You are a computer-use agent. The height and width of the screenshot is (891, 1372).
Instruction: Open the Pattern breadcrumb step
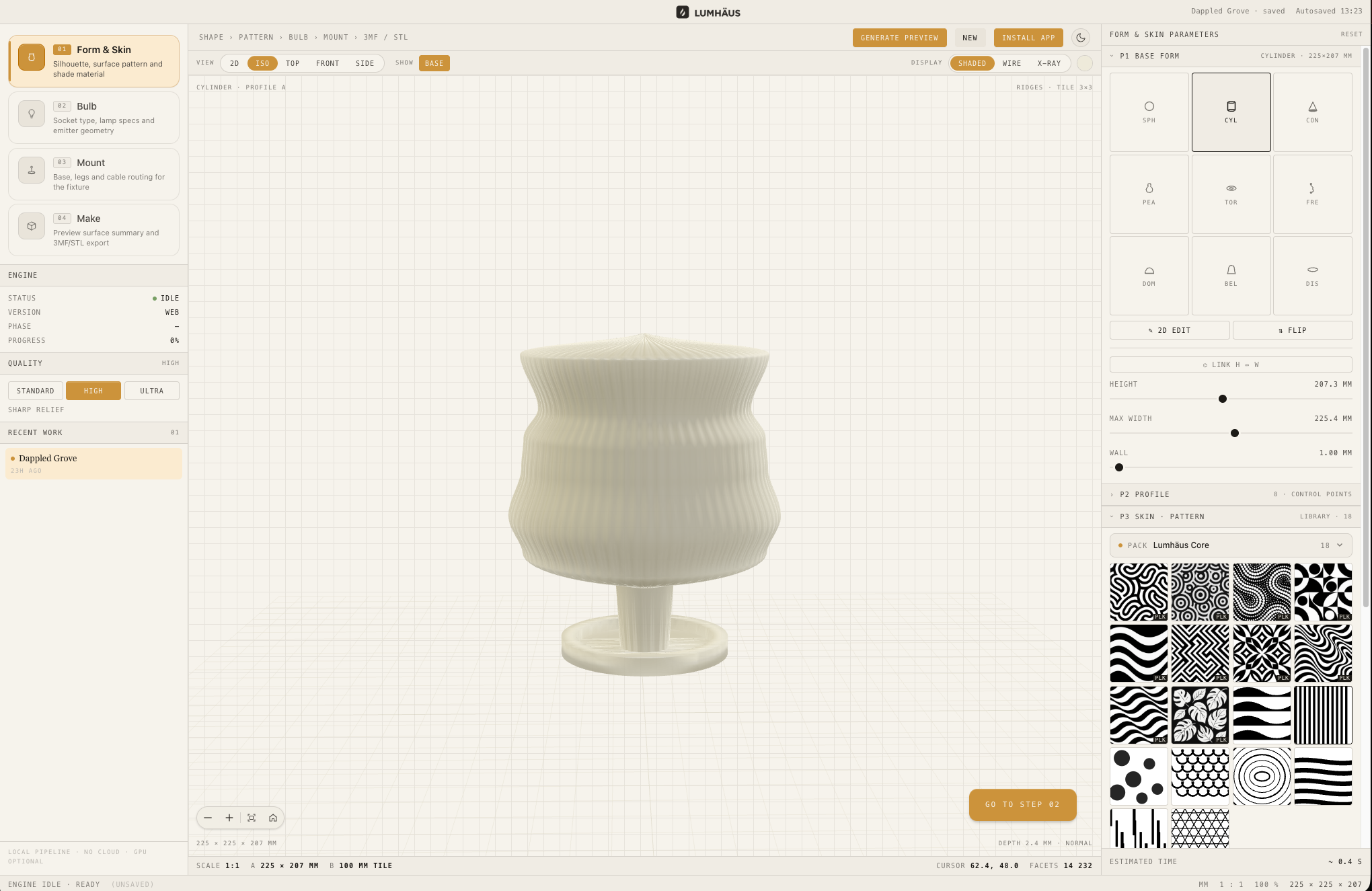256,38
